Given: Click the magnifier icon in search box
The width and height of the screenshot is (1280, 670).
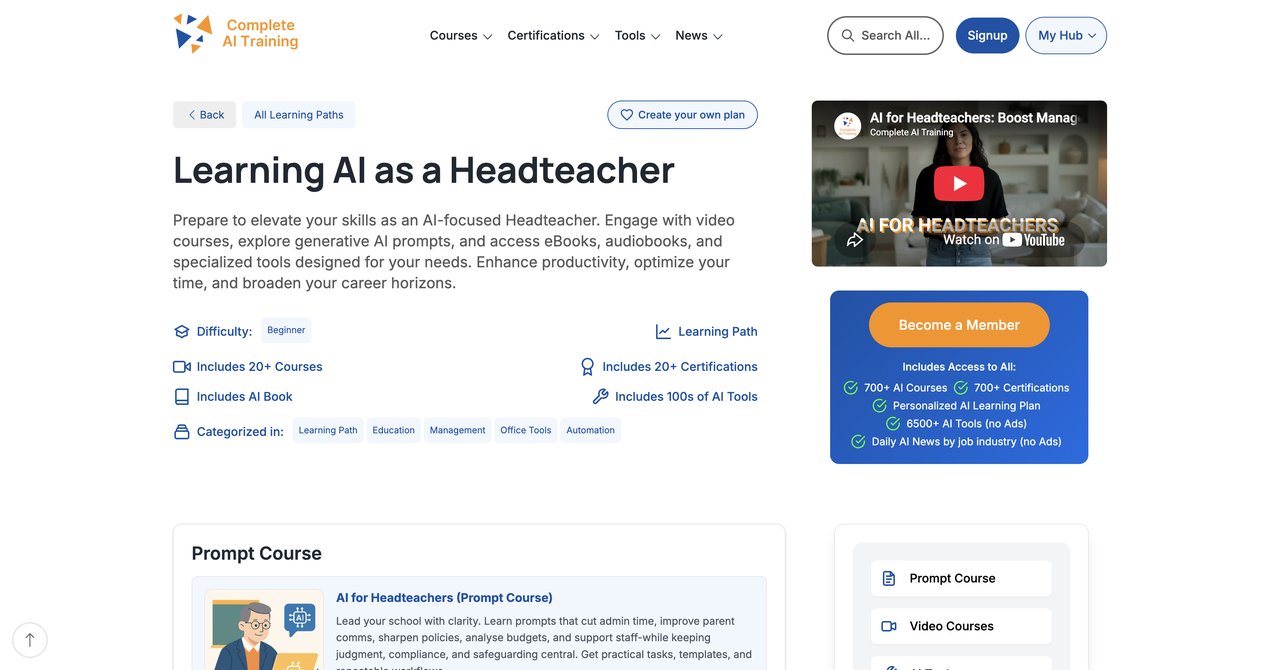Looking at the screenshot, I should click(x=848, y=35).
